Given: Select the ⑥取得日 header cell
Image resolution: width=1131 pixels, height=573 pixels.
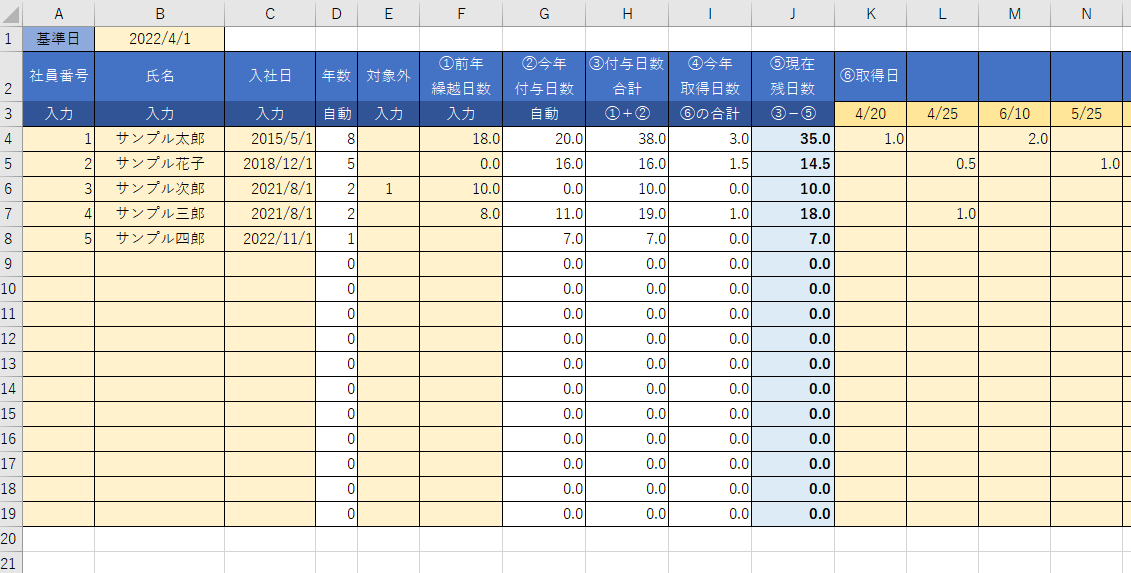Looking at the screenshot, I should (x=870, y=76).
